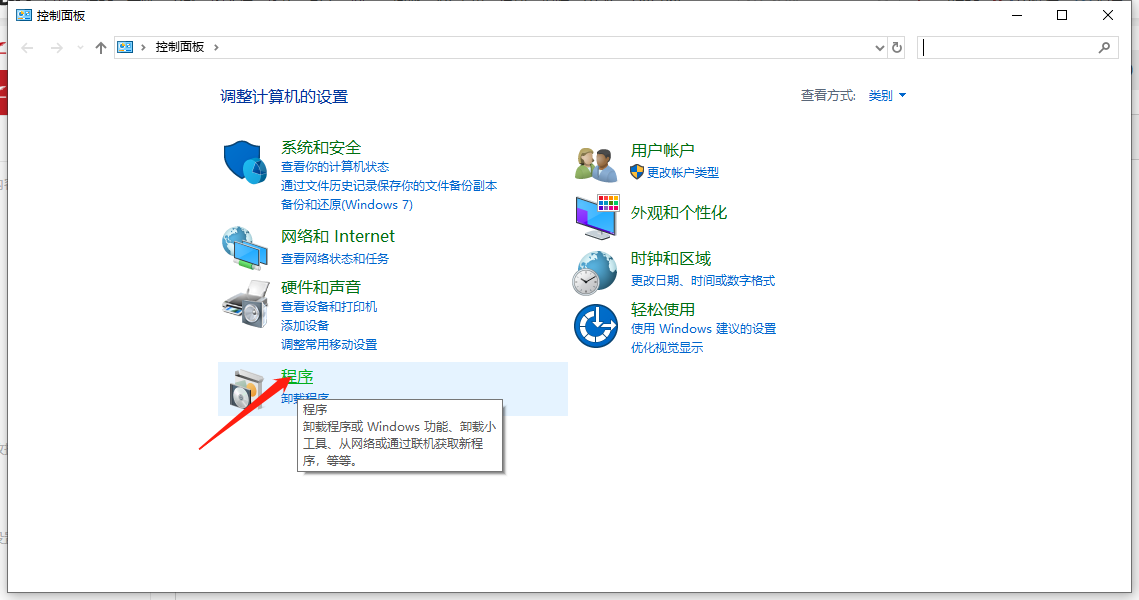The width and height of the screenshot is (1139, 600).
Task: Open the Ease of Access icon
Action: [x=596, y=326]
